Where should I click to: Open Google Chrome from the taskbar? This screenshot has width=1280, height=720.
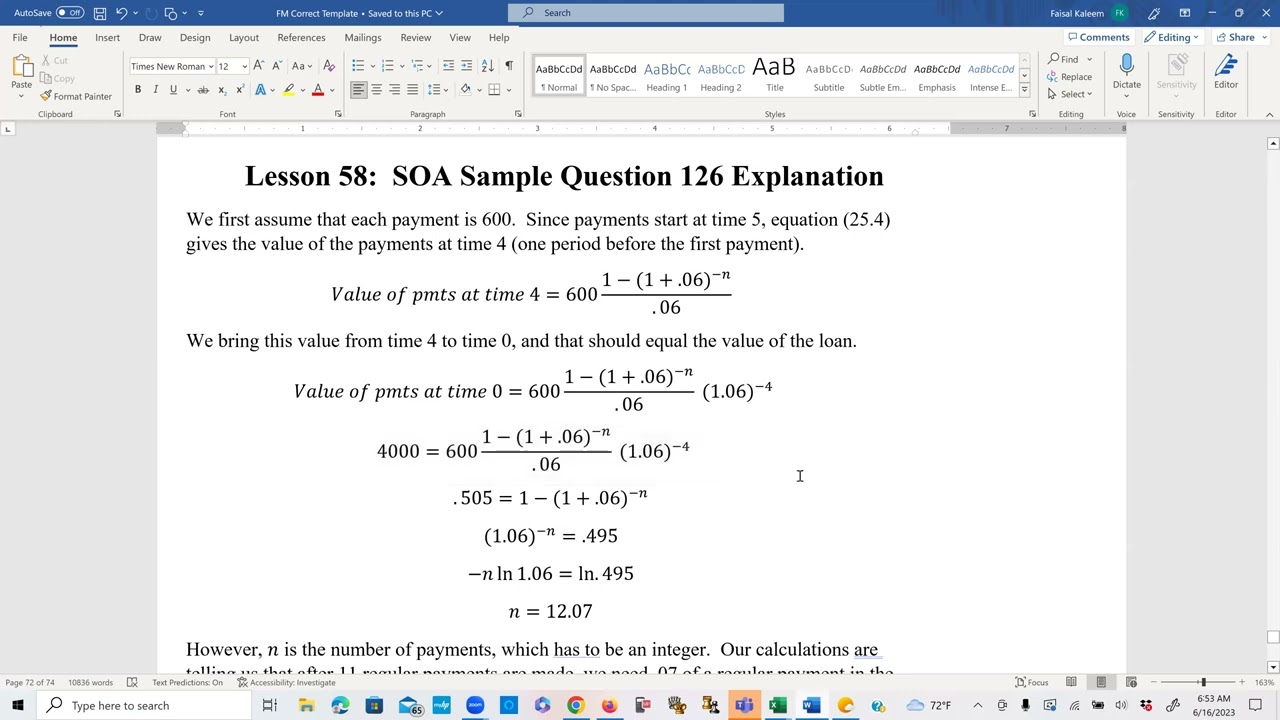click(575, 705)
